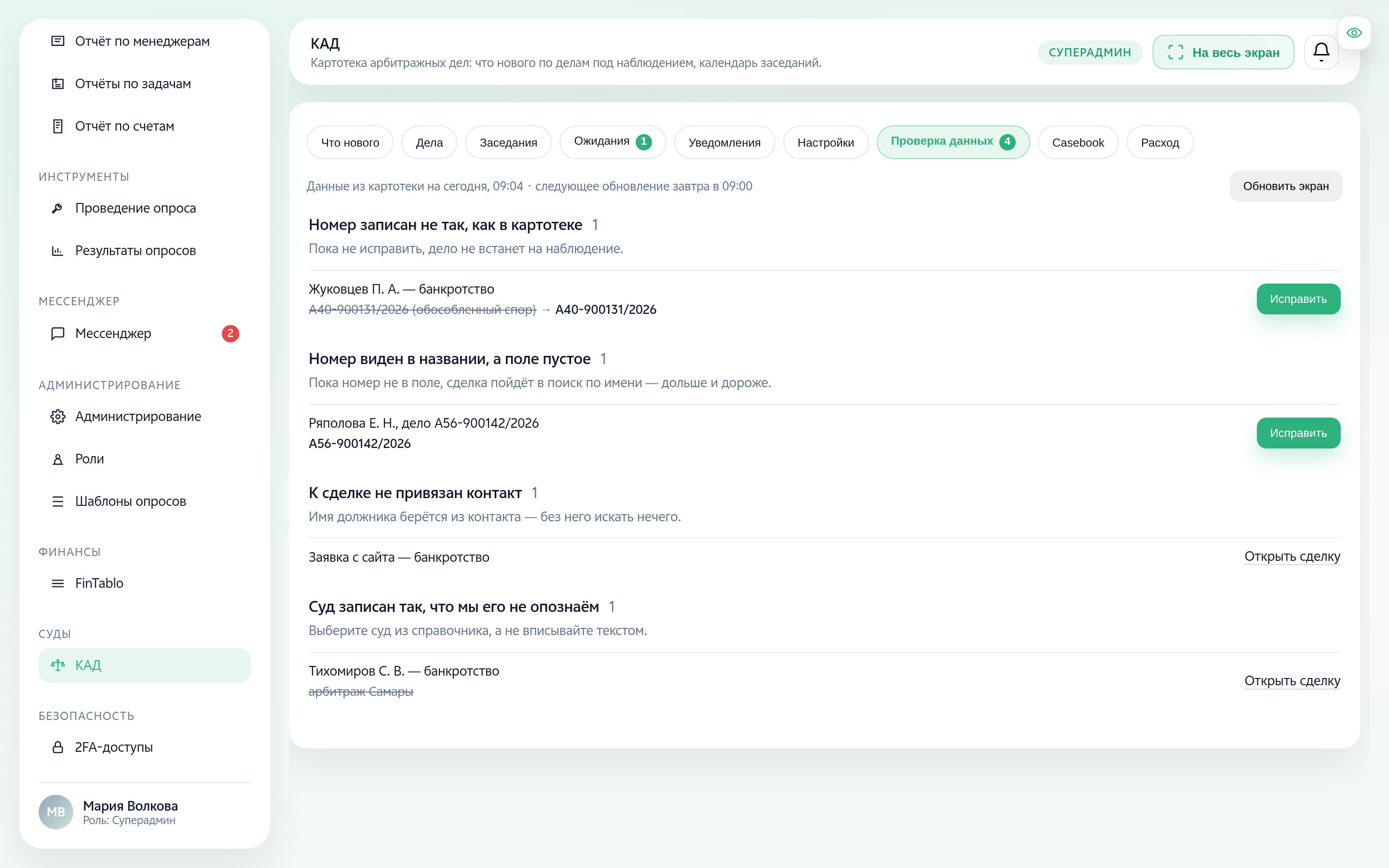Click the Отчёт по счетам document icon

58,126
